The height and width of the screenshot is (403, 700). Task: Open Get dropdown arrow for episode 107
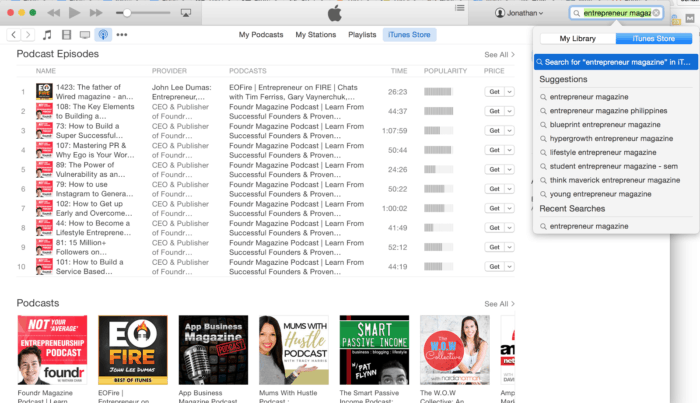point(509,150)
